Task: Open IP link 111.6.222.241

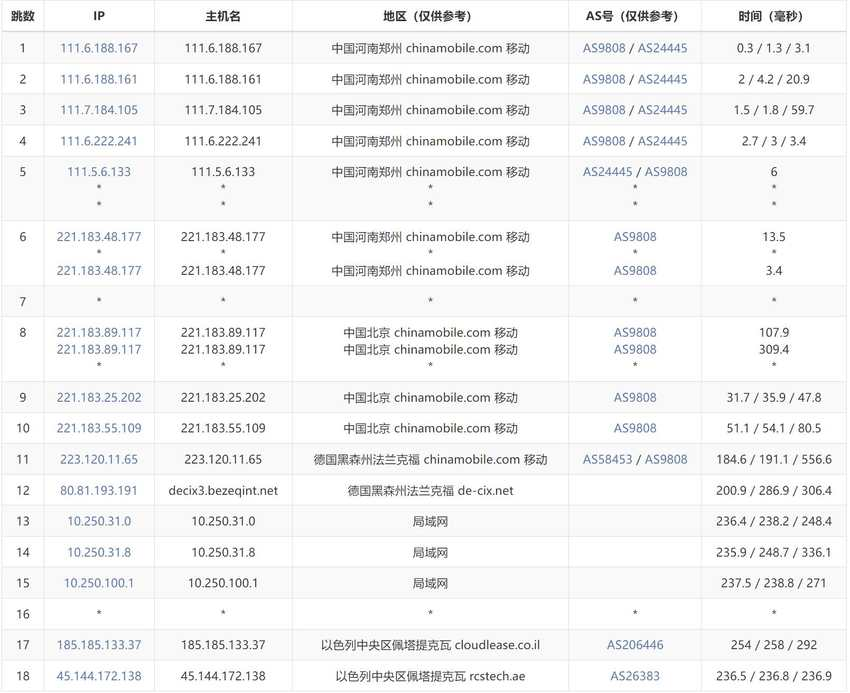Action: [99, 142]
